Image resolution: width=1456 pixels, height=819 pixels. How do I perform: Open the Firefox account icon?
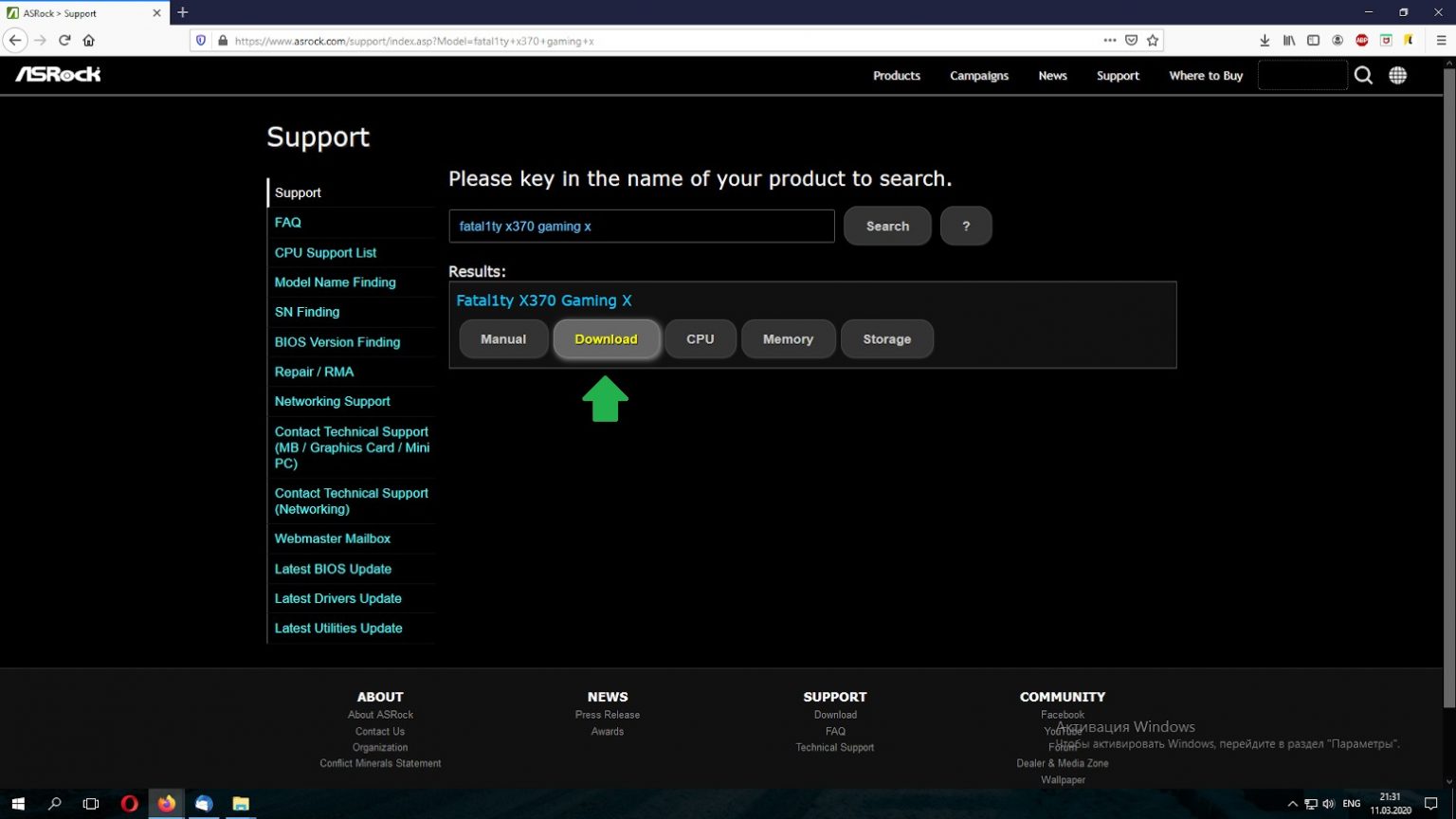point(1338,40)
